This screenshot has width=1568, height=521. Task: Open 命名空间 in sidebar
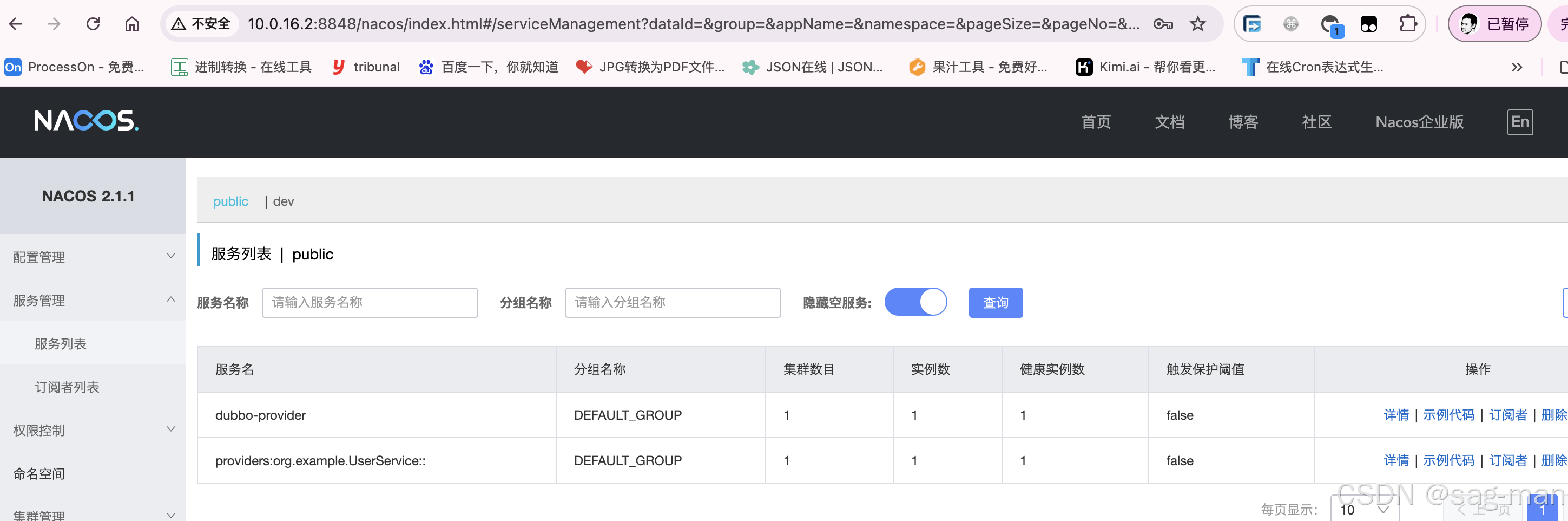coord(93,473)
